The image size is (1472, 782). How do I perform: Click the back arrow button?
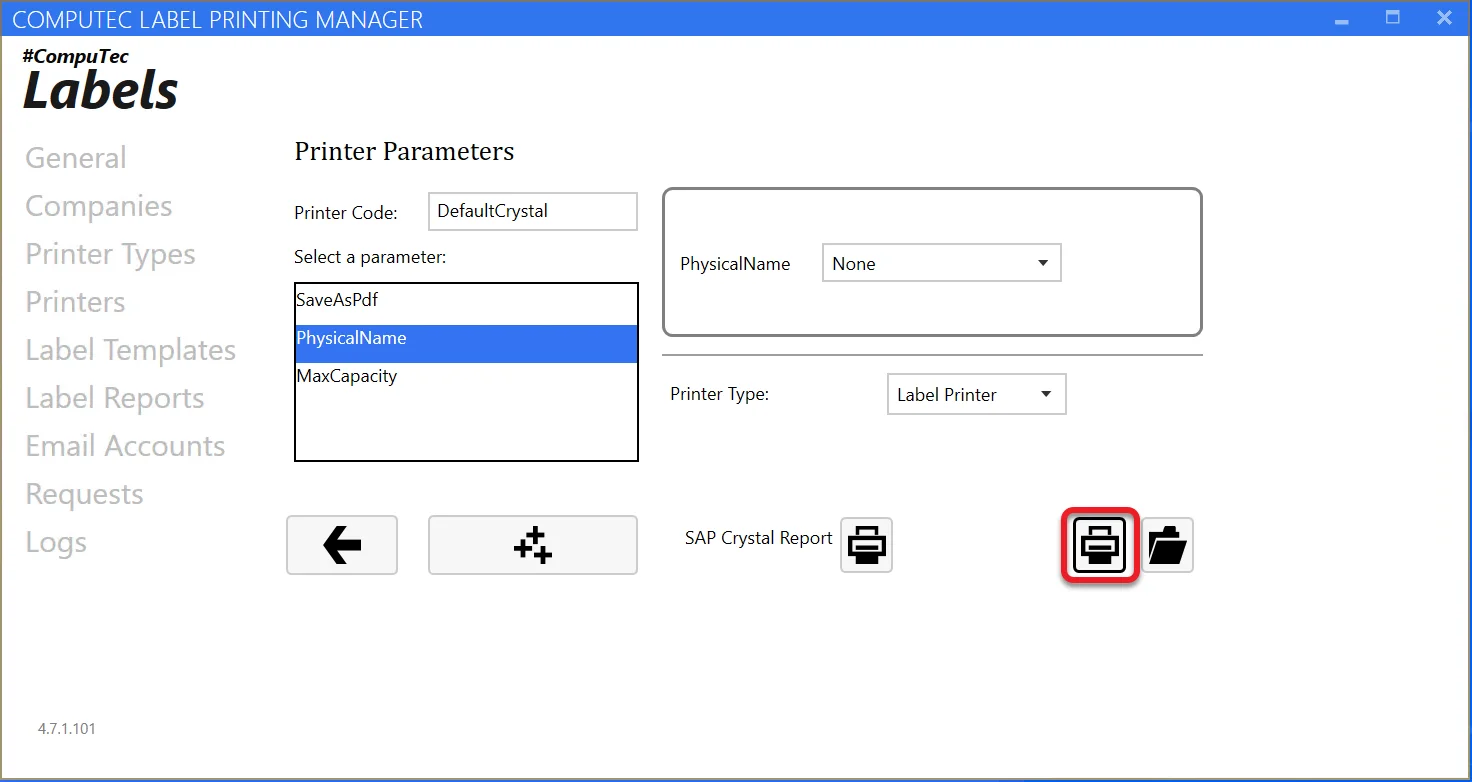[x=342, y=545]
